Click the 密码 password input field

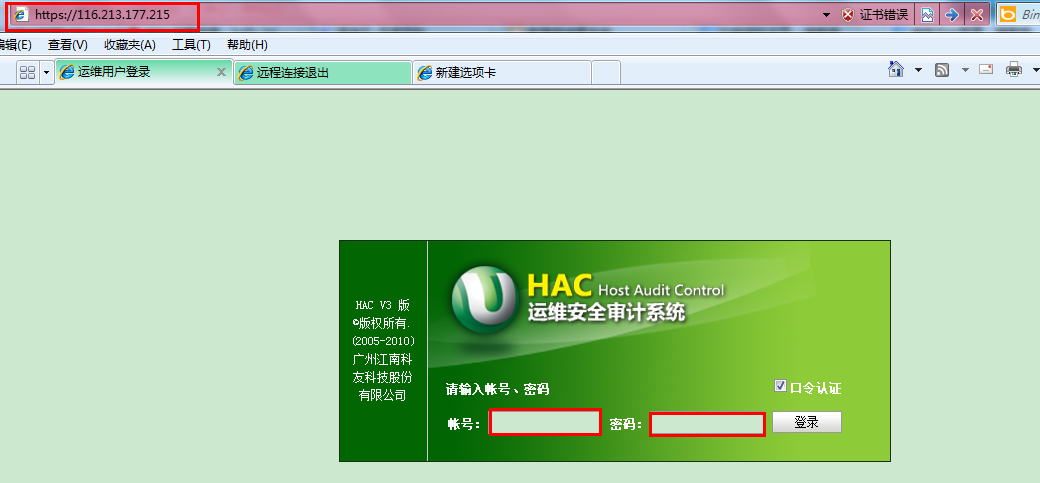pos(707,424)
